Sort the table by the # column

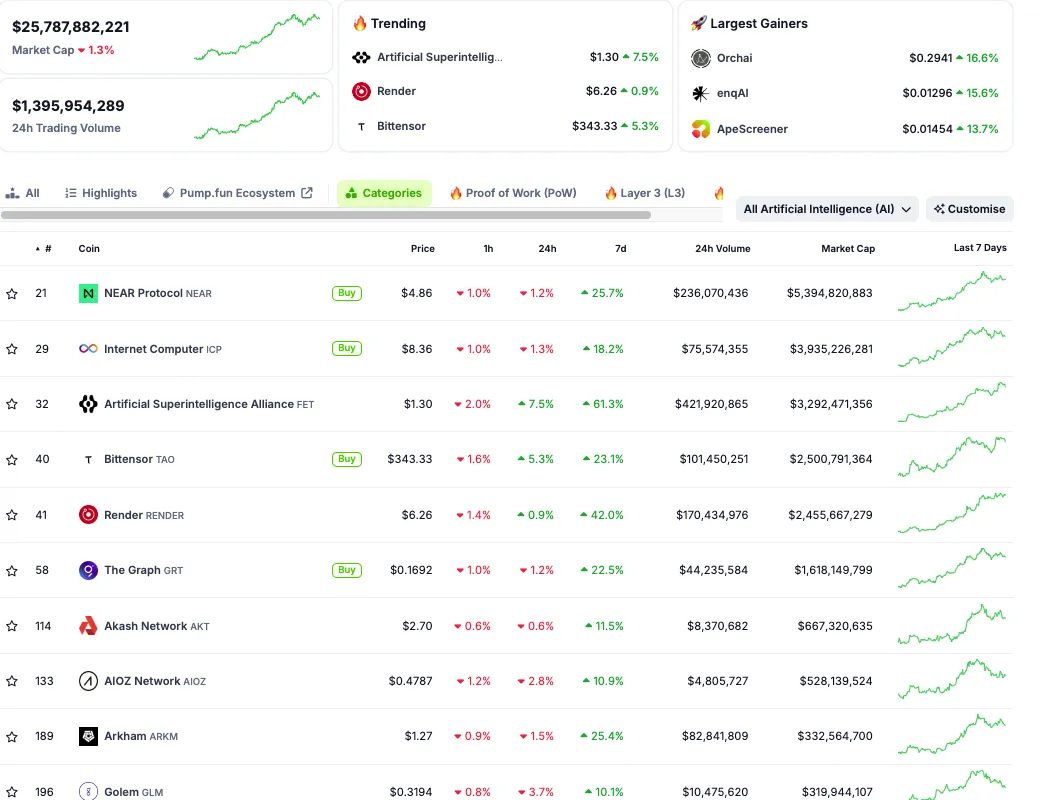click(x=47, y=249)
